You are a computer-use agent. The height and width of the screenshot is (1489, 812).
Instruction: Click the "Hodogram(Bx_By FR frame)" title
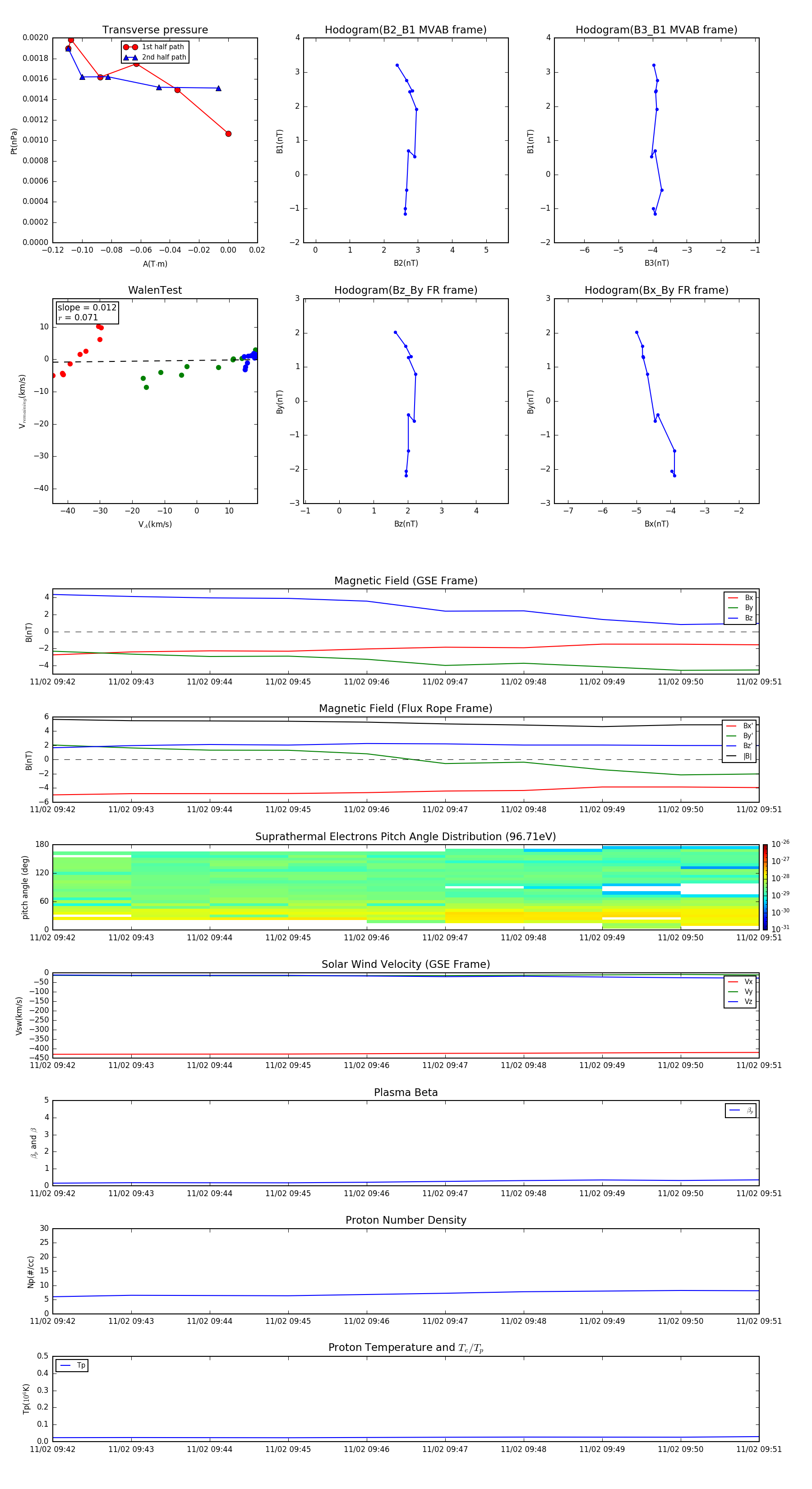(656, 290)
